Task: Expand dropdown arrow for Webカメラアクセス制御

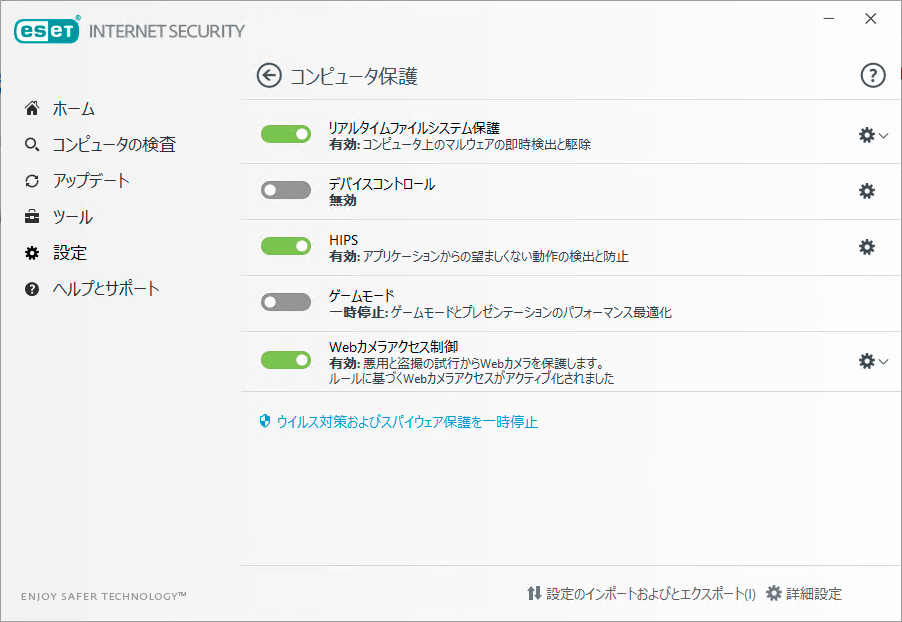Action: click(x=884, y=362)
